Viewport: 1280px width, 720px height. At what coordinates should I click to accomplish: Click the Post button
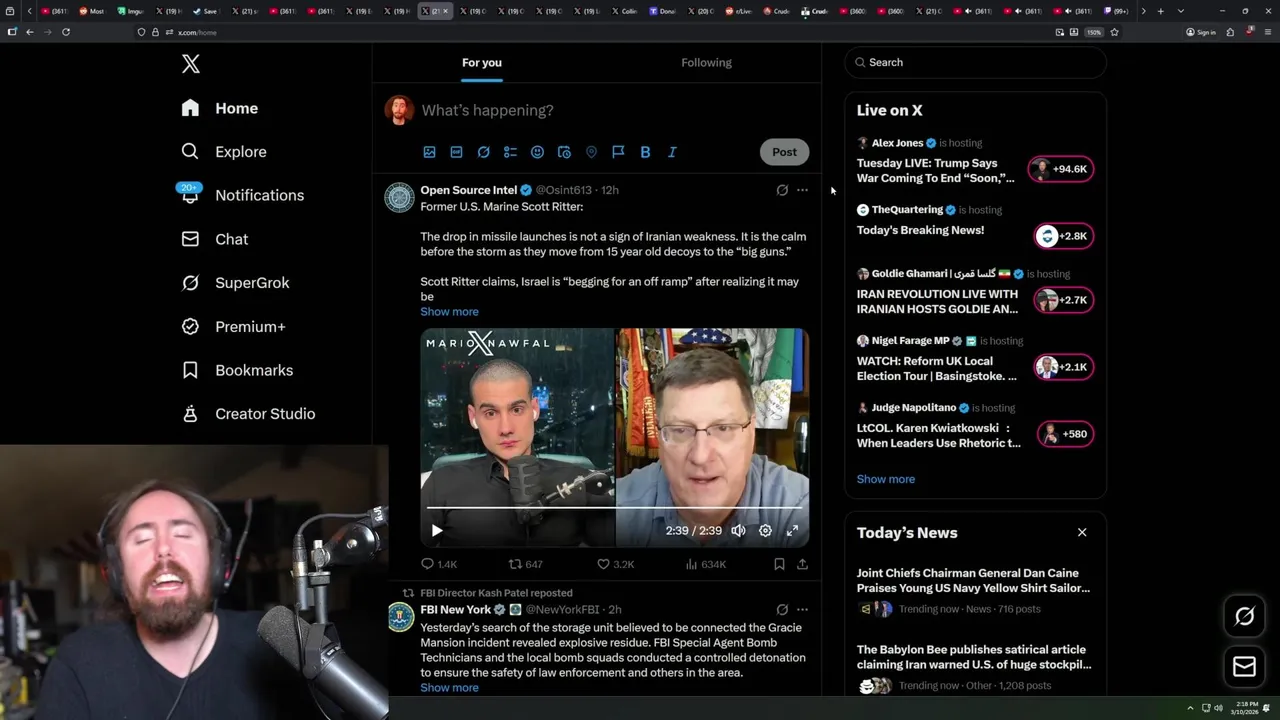784,152
